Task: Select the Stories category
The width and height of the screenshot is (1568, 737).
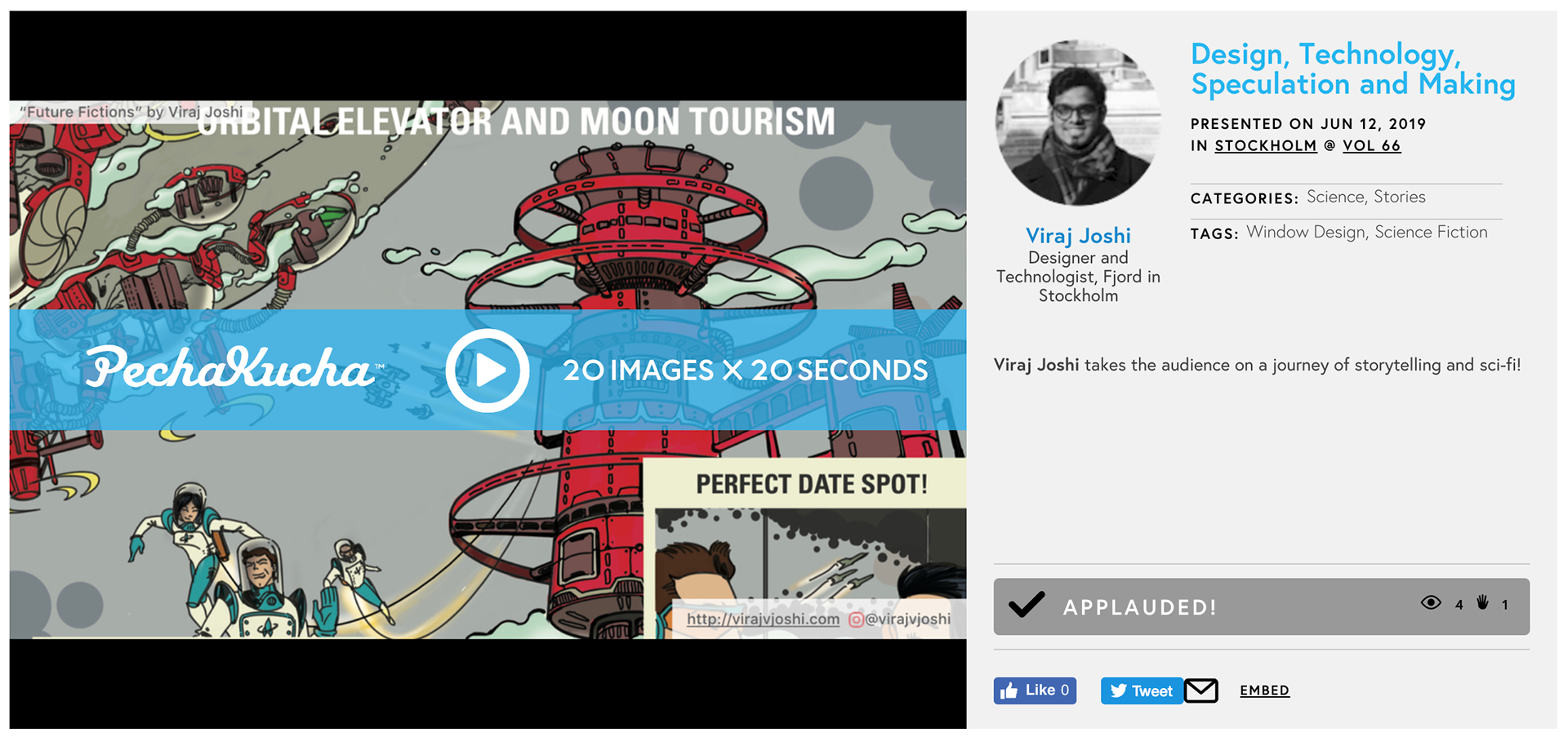Action: click(x=1400, y=197)
